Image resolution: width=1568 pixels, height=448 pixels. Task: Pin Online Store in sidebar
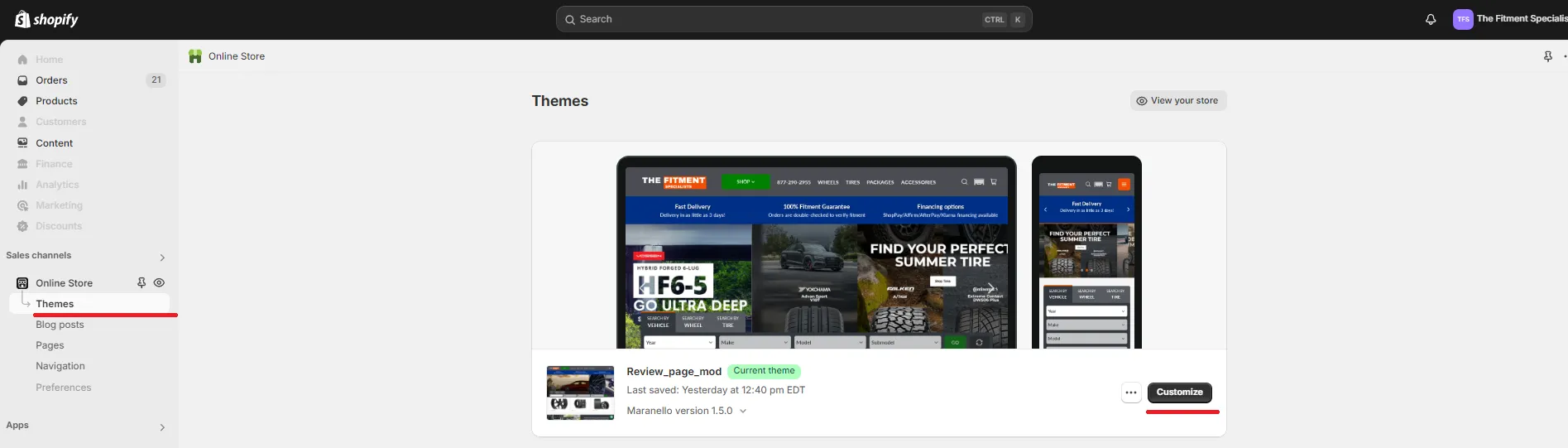(141, 283)
